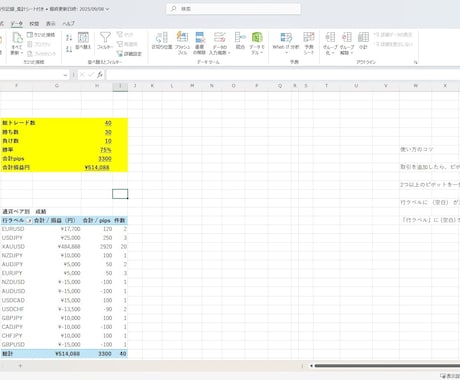
Task: Select the column I header
Action: (120, 86)
